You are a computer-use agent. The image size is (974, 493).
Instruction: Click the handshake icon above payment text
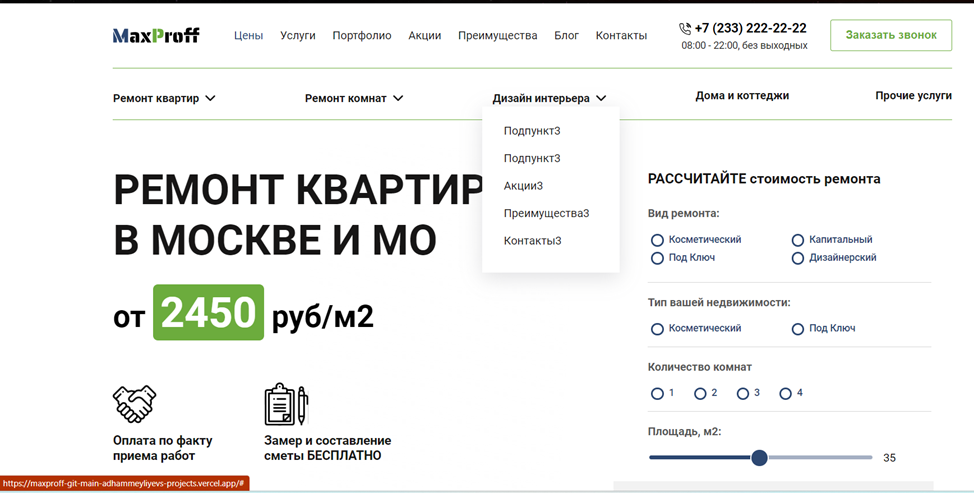pyautogui.click(x=134, y=404)
